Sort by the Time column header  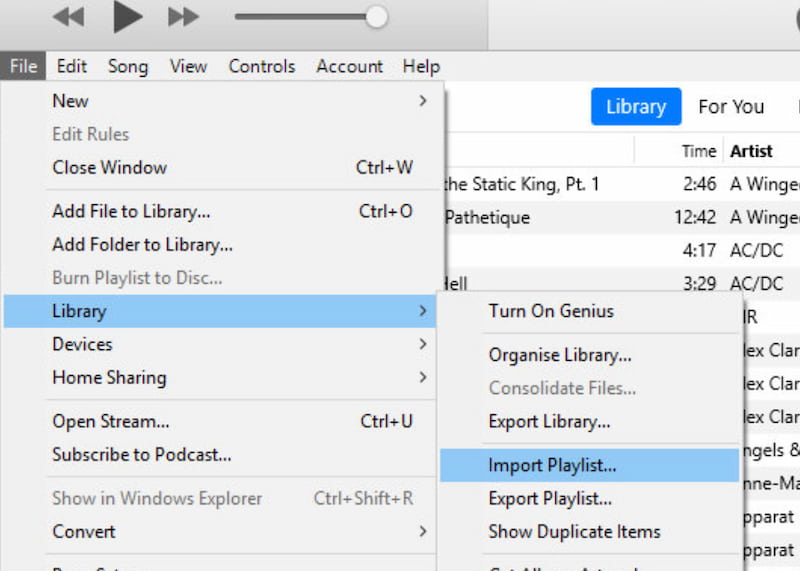679,151
